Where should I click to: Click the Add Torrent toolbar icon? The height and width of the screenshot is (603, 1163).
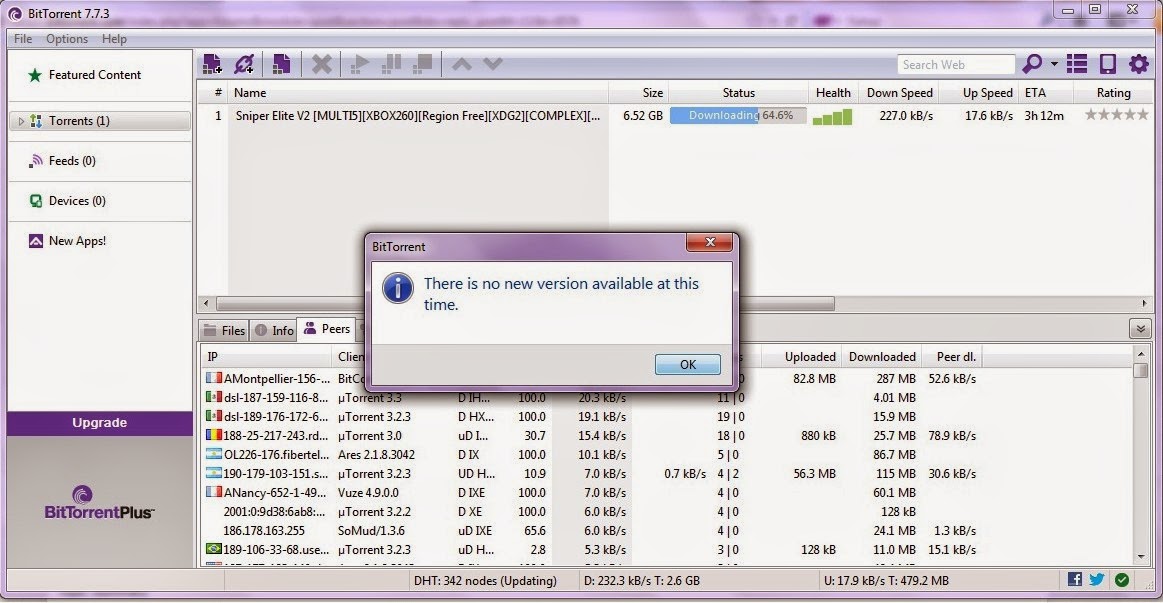(x=212, y=64)
